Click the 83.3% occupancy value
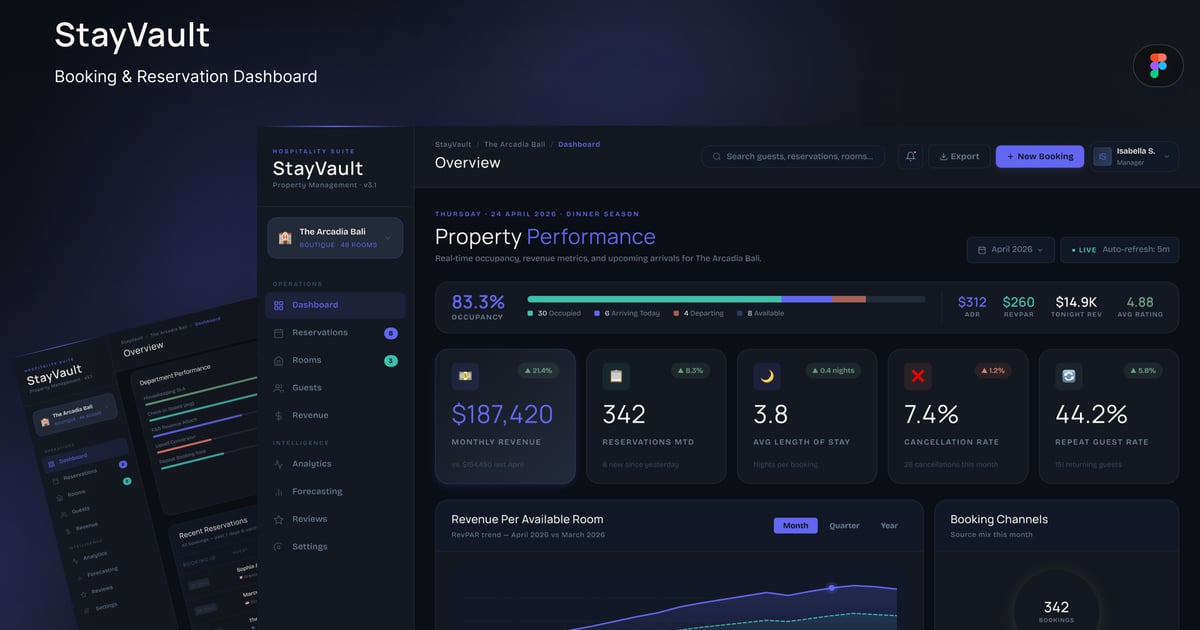Viewport: 1200px width, 630px height. tap(478, 301)
